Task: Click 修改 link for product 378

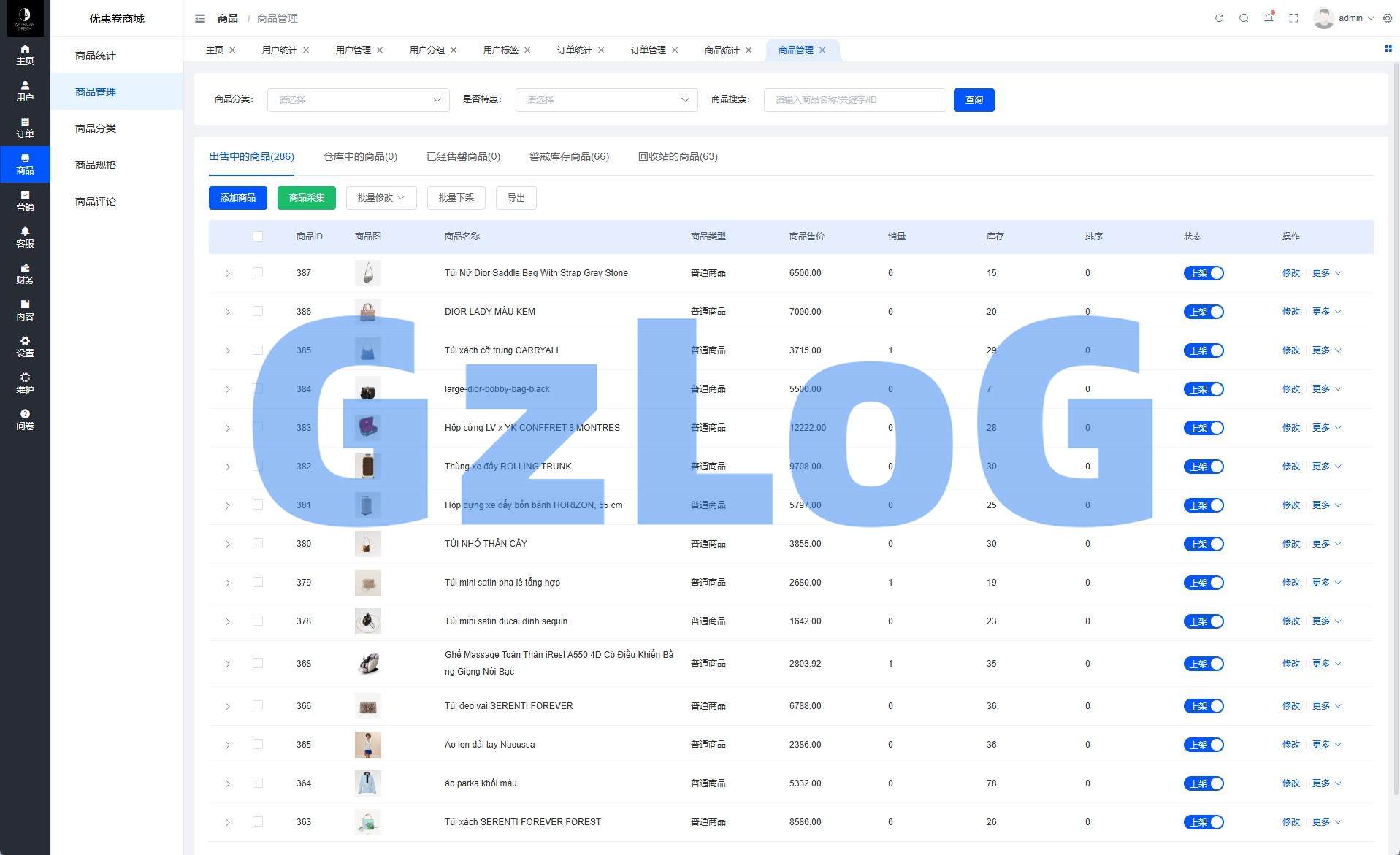Action: 1290,621
